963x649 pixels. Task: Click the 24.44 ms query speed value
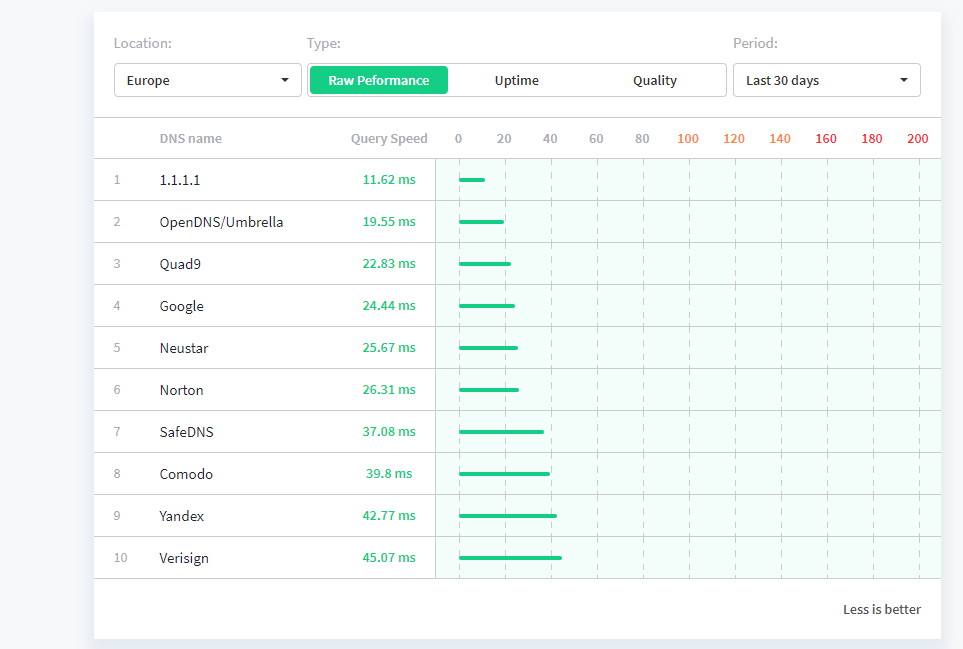point(389,305)
